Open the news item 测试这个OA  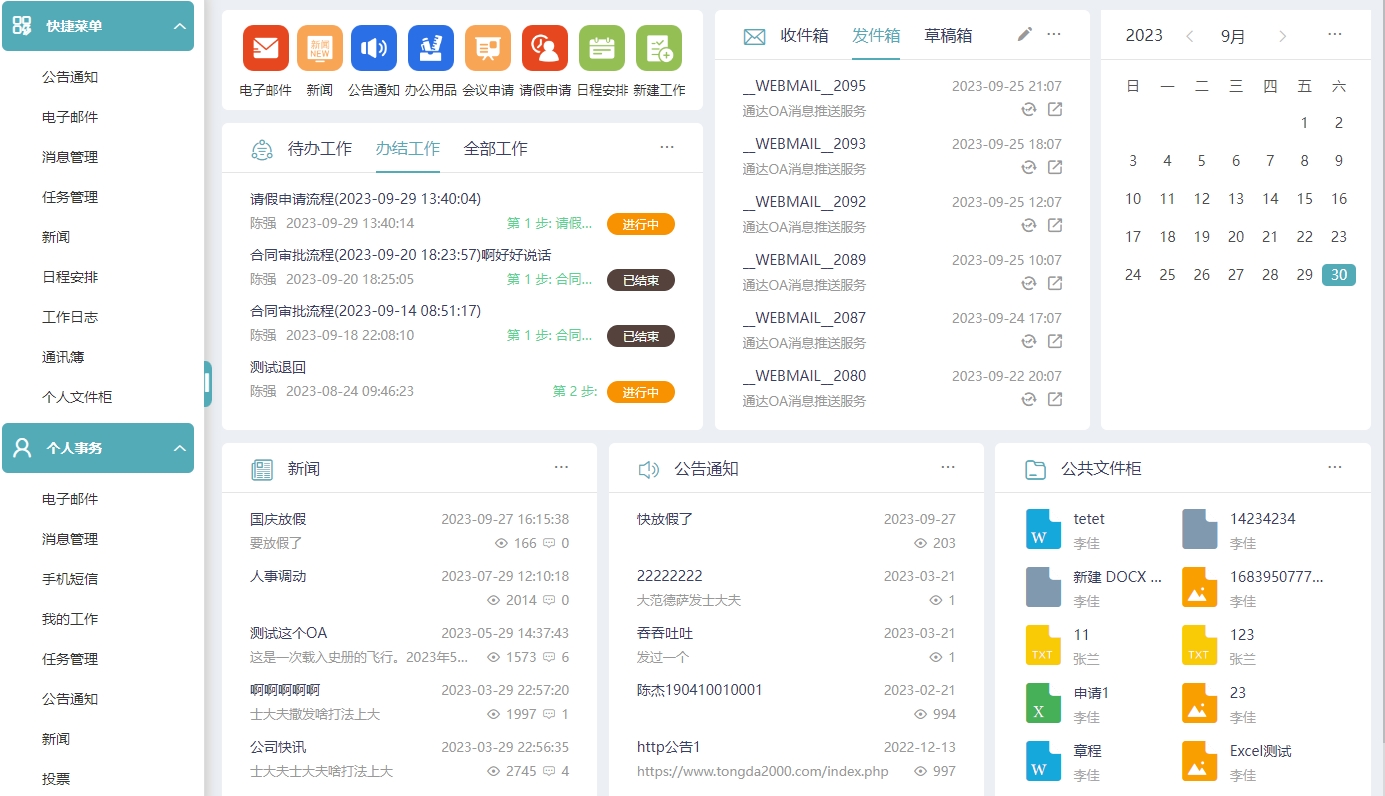click(289, 633)
